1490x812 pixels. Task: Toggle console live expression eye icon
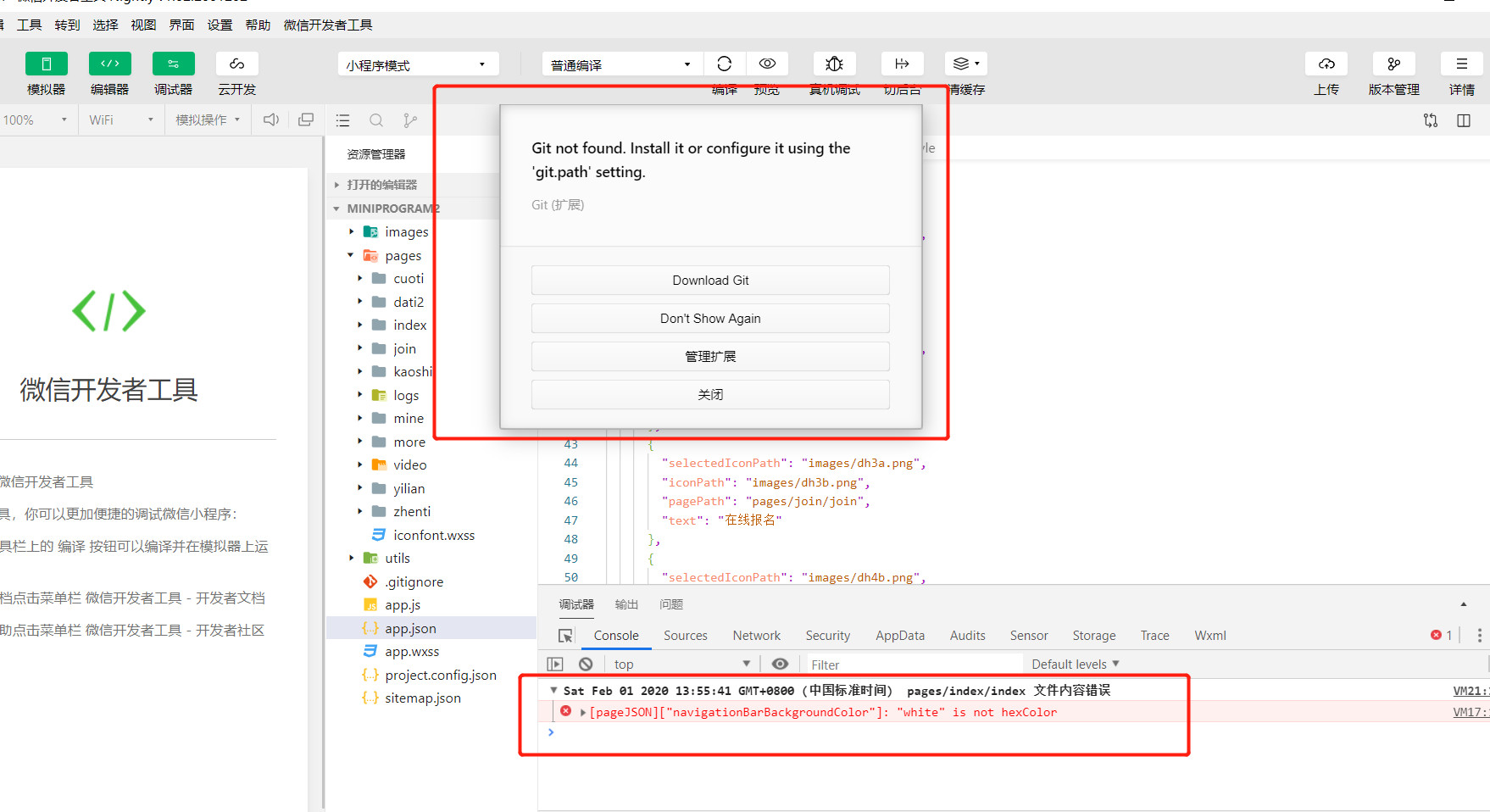pos(781,665)
